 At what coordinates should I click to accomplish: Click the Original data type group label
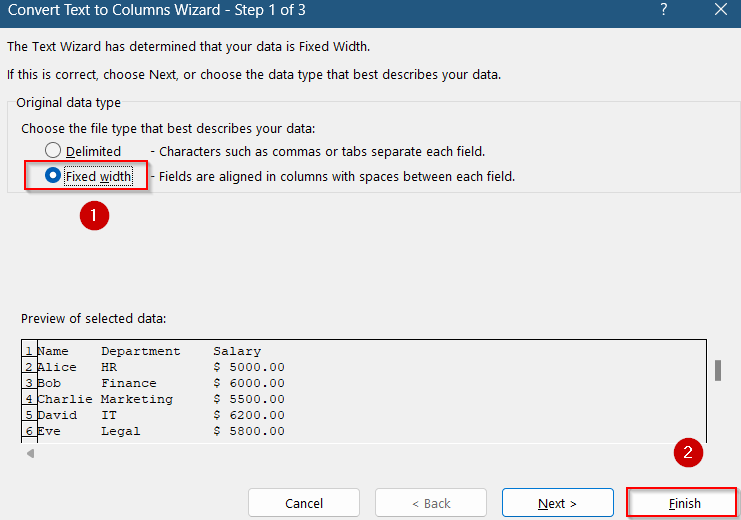click(68, 103)
